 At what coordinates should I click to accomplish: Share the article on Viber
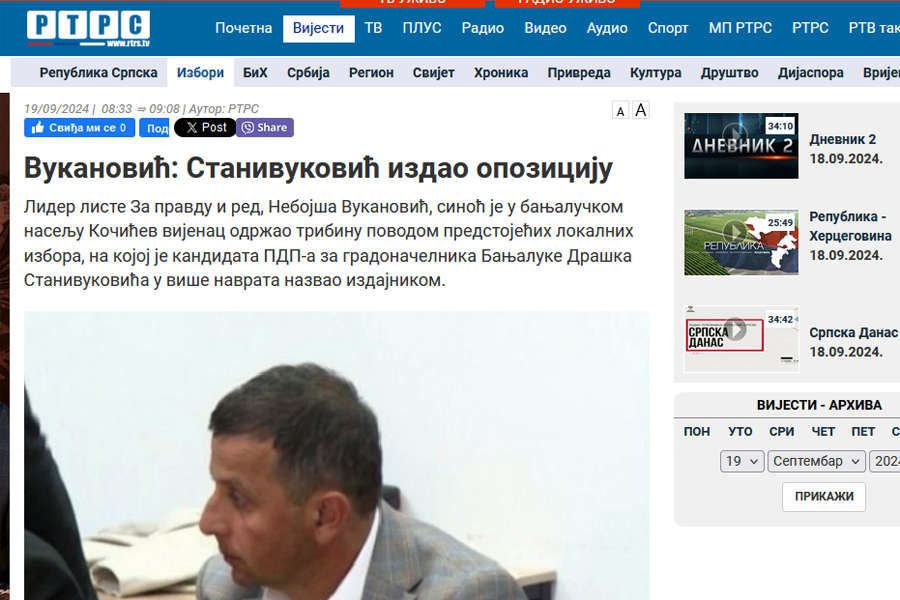(265, 127)
